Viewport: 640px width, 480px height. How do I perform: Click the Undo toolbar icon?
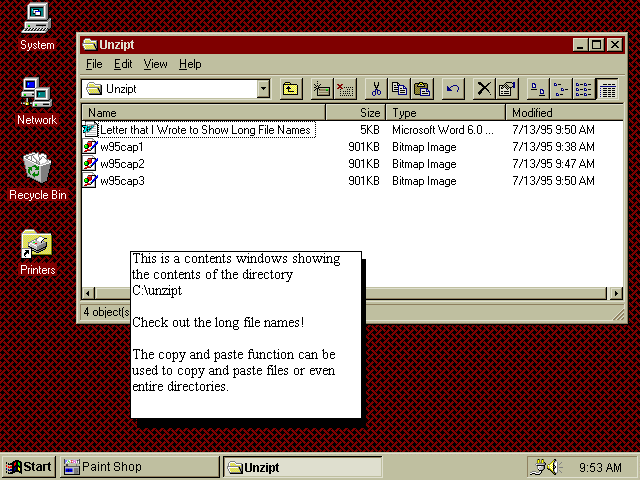click(x=453, y=89)
